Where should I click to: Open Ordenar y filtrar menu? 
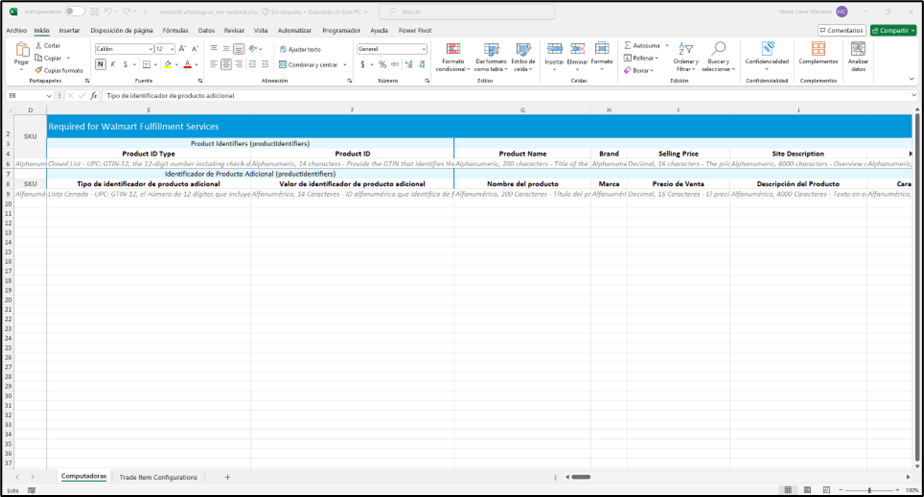click(x=686, y=57)
